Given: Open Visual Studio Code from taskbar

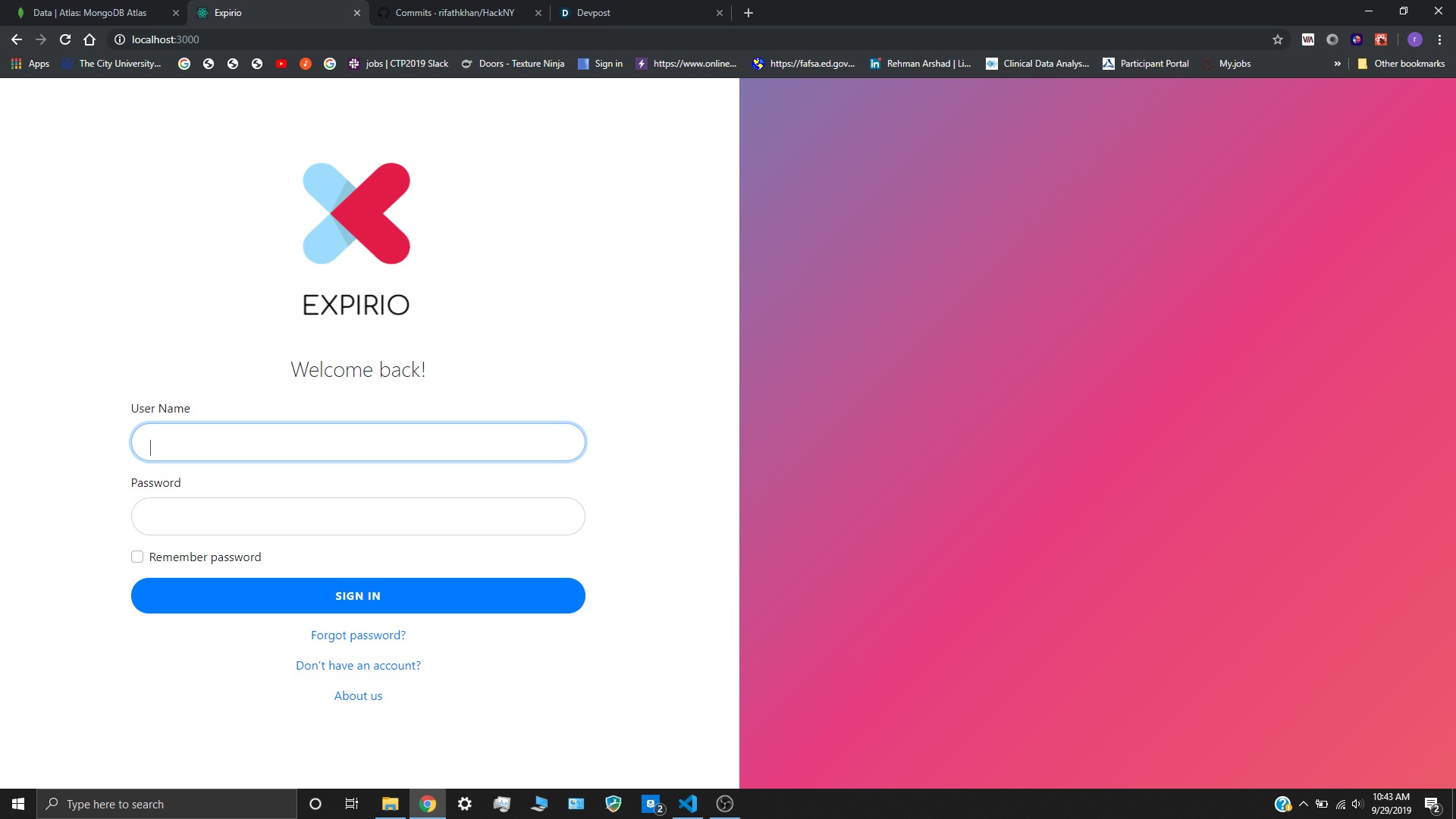Looking at the screenshot, I should [x=688, y=804].
